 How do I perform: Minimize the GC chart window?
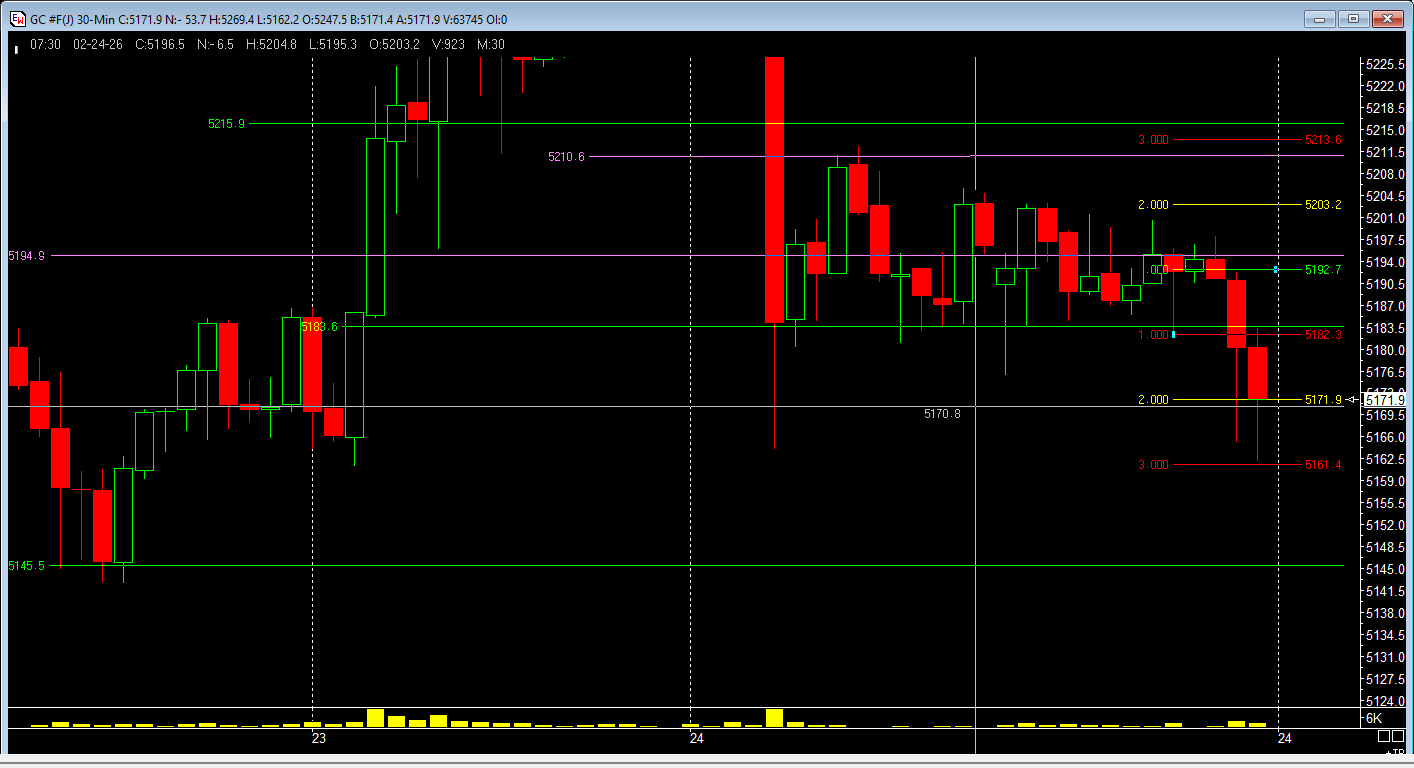[x=1320, y=18]
